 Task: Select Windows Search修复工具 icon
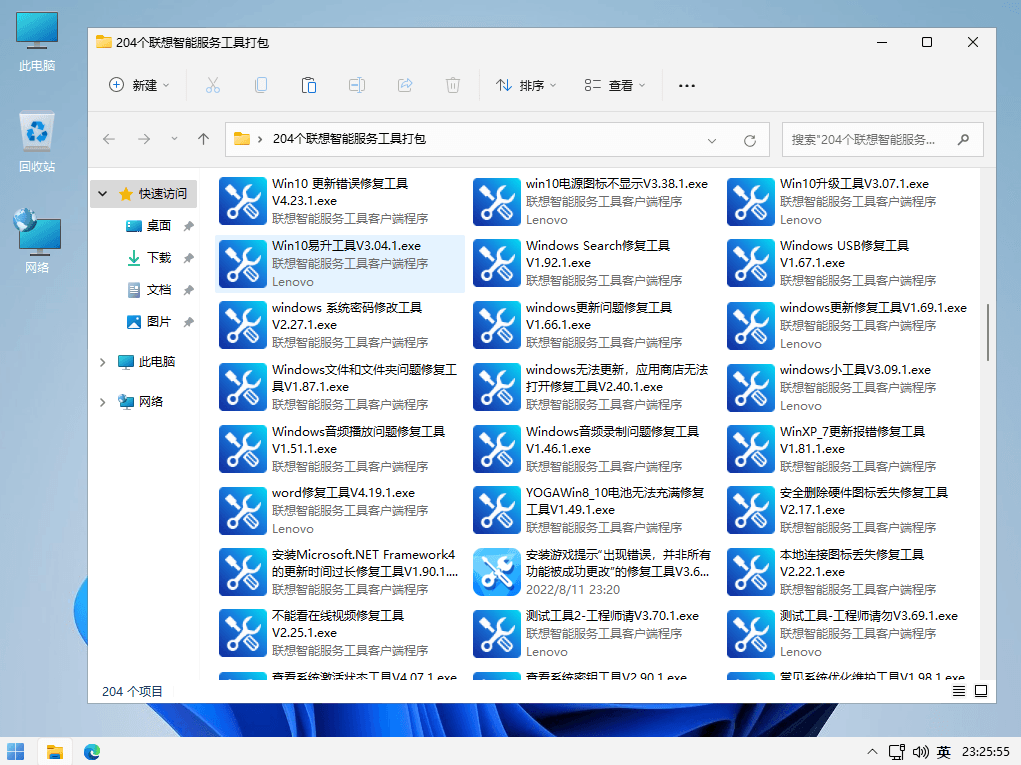pos(497,263)
